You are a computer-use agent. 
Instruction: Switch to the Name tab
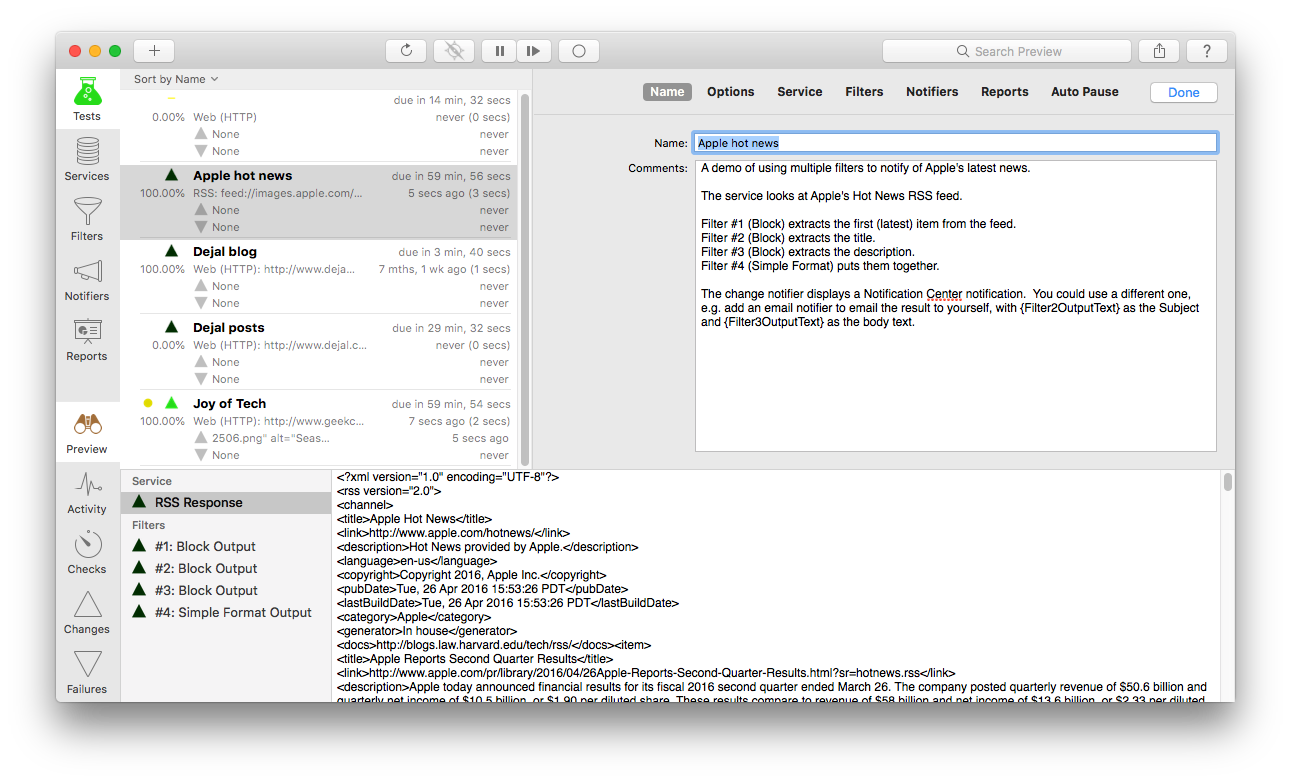click(667, 92)
